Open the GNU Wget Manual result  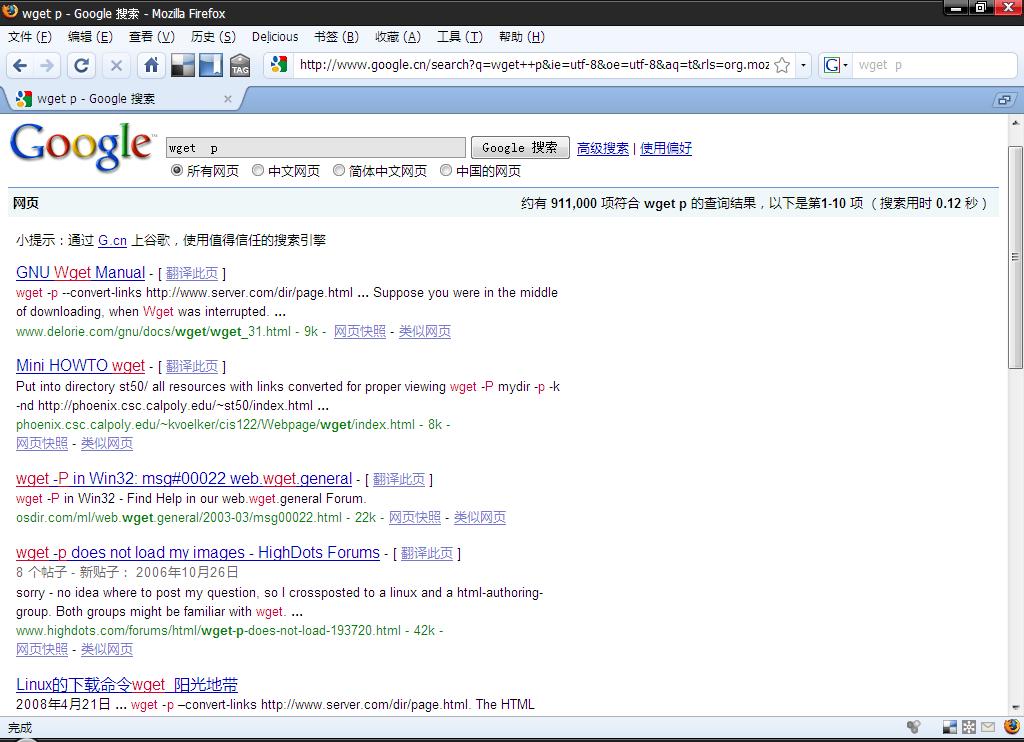[80, 272]
